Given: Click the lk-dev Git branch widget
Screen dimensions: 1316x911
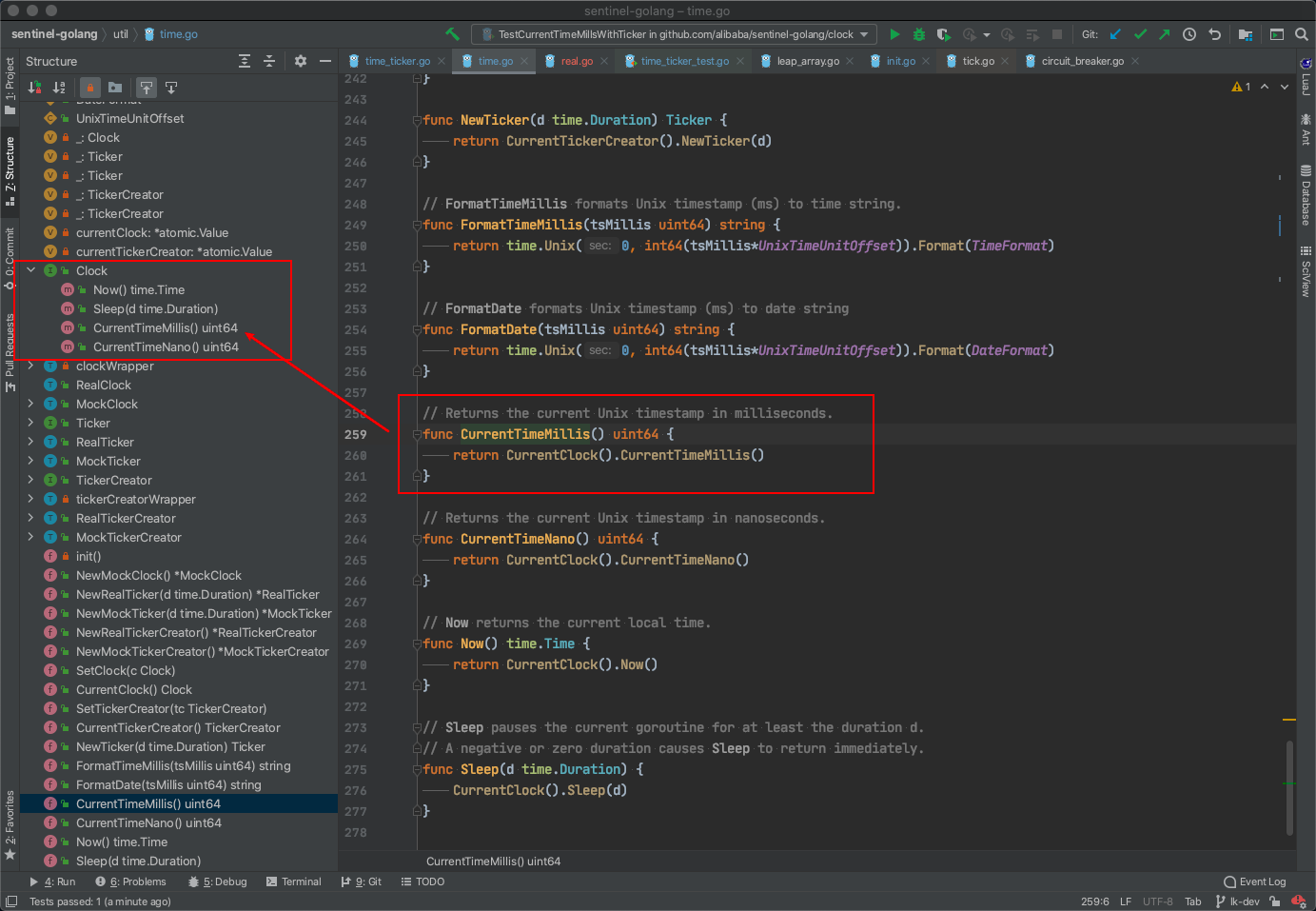Looking at the screenshot, I should pyautogui.click(x=1237, y=901).
